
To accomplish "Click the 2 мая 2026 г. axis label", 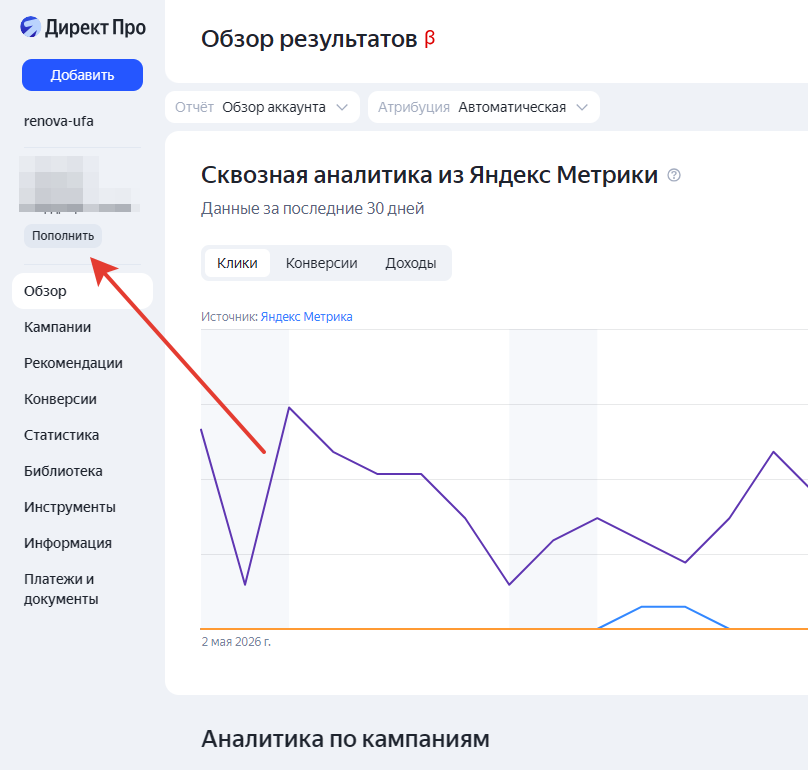I will [236, 642].
